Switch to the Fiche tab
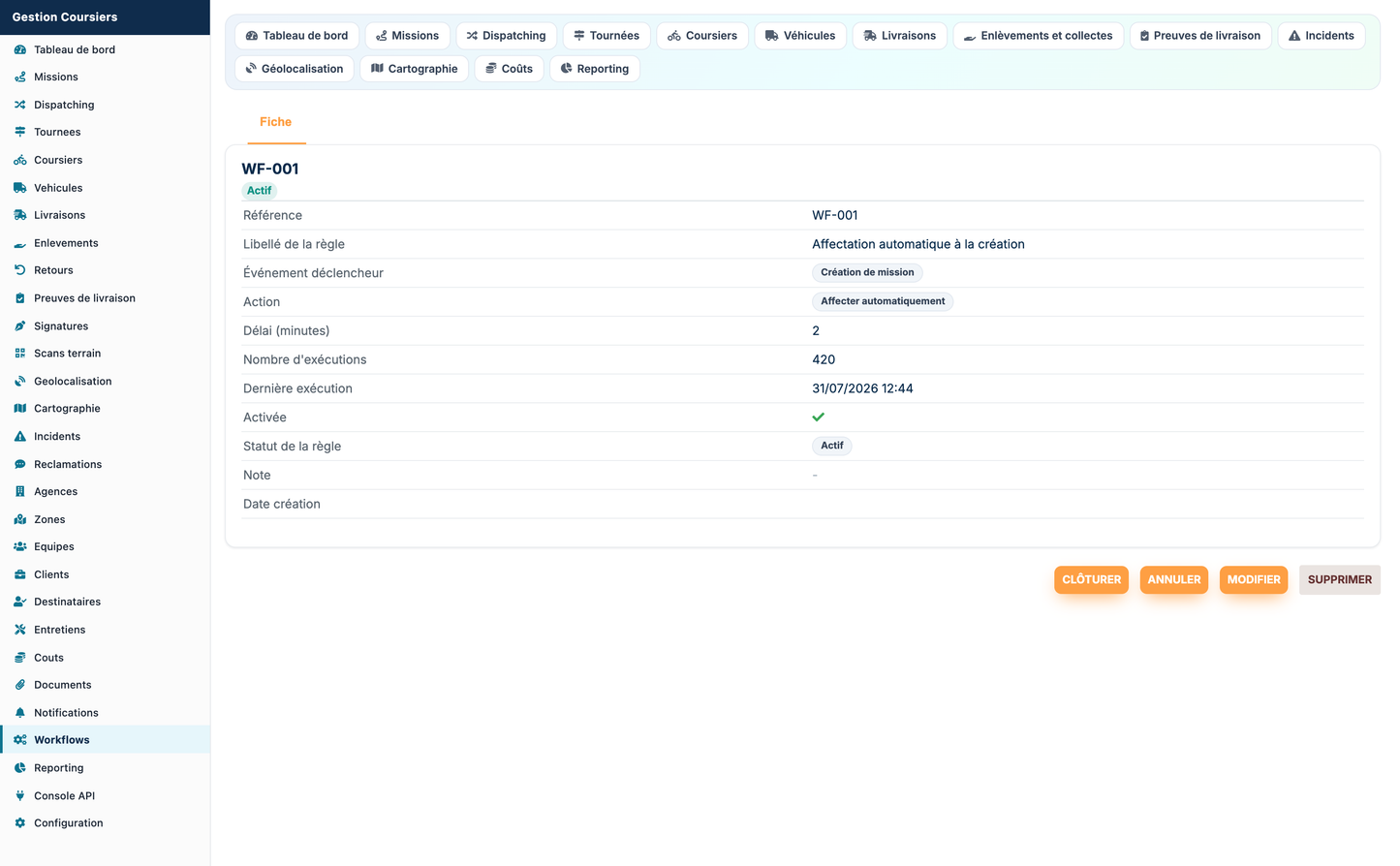 coord(276,122)
